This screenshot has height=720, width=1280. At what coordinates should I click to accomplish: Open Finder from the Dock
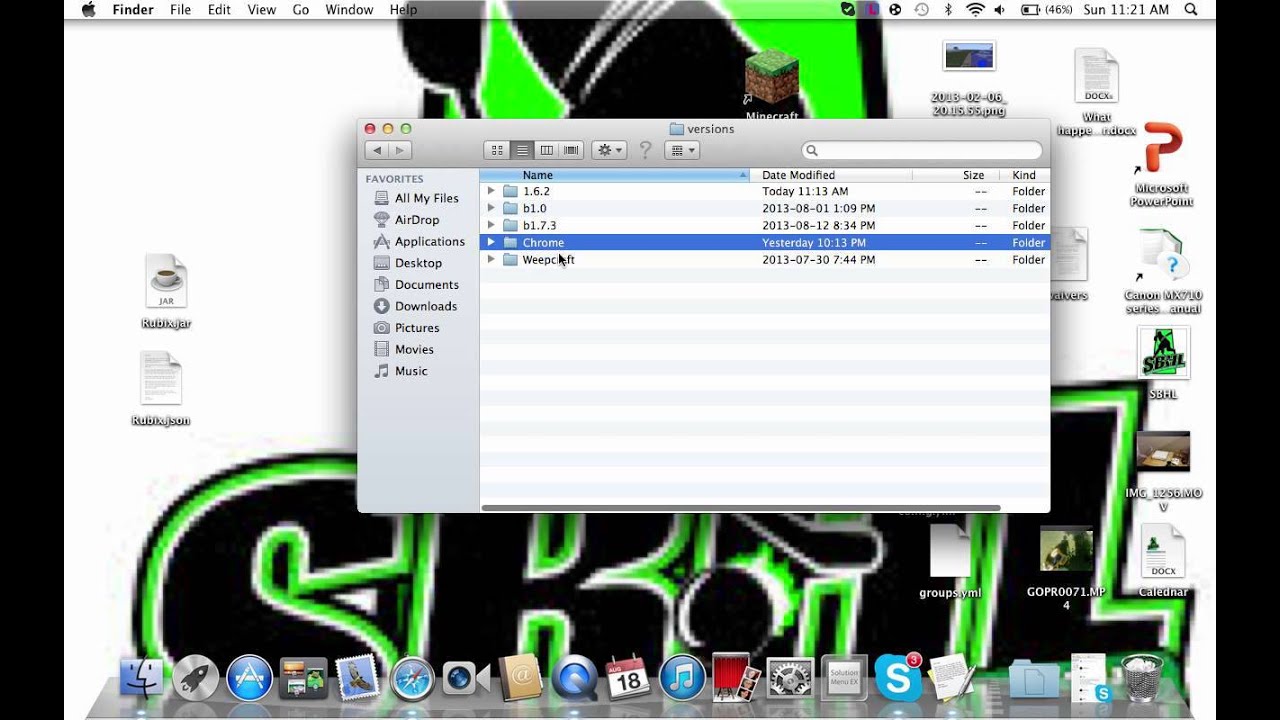pyautogui.click(x=141, y=678)
